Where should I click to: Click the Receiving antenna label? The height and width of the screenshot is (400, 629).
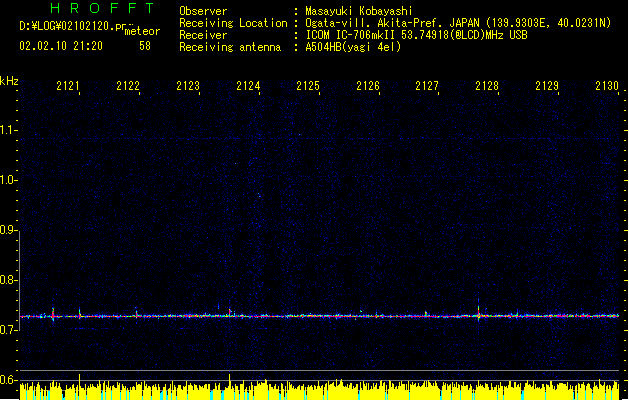click(230, 47)
